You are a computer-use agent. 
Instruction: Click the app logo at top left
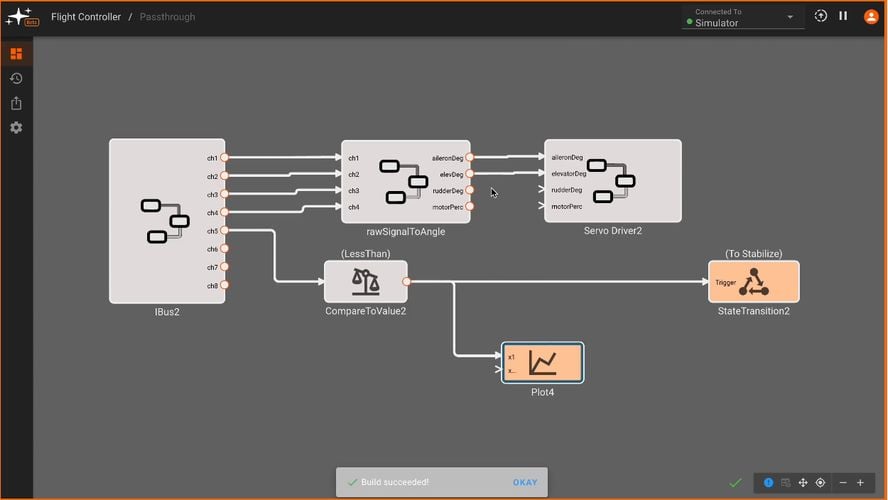pyautogui.click(x=22, y=17)
